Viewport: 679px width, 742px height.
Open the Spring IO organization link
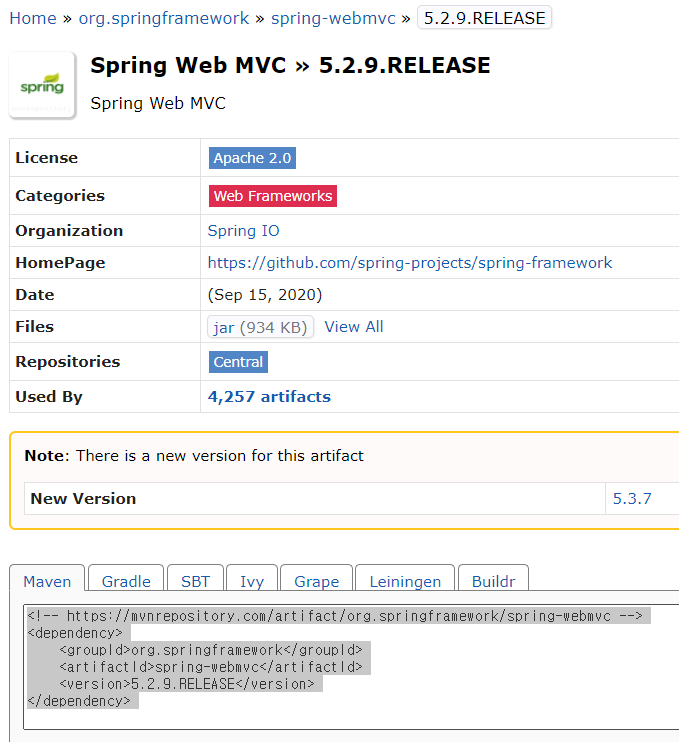pyautogui.click(x=244, y=231)
